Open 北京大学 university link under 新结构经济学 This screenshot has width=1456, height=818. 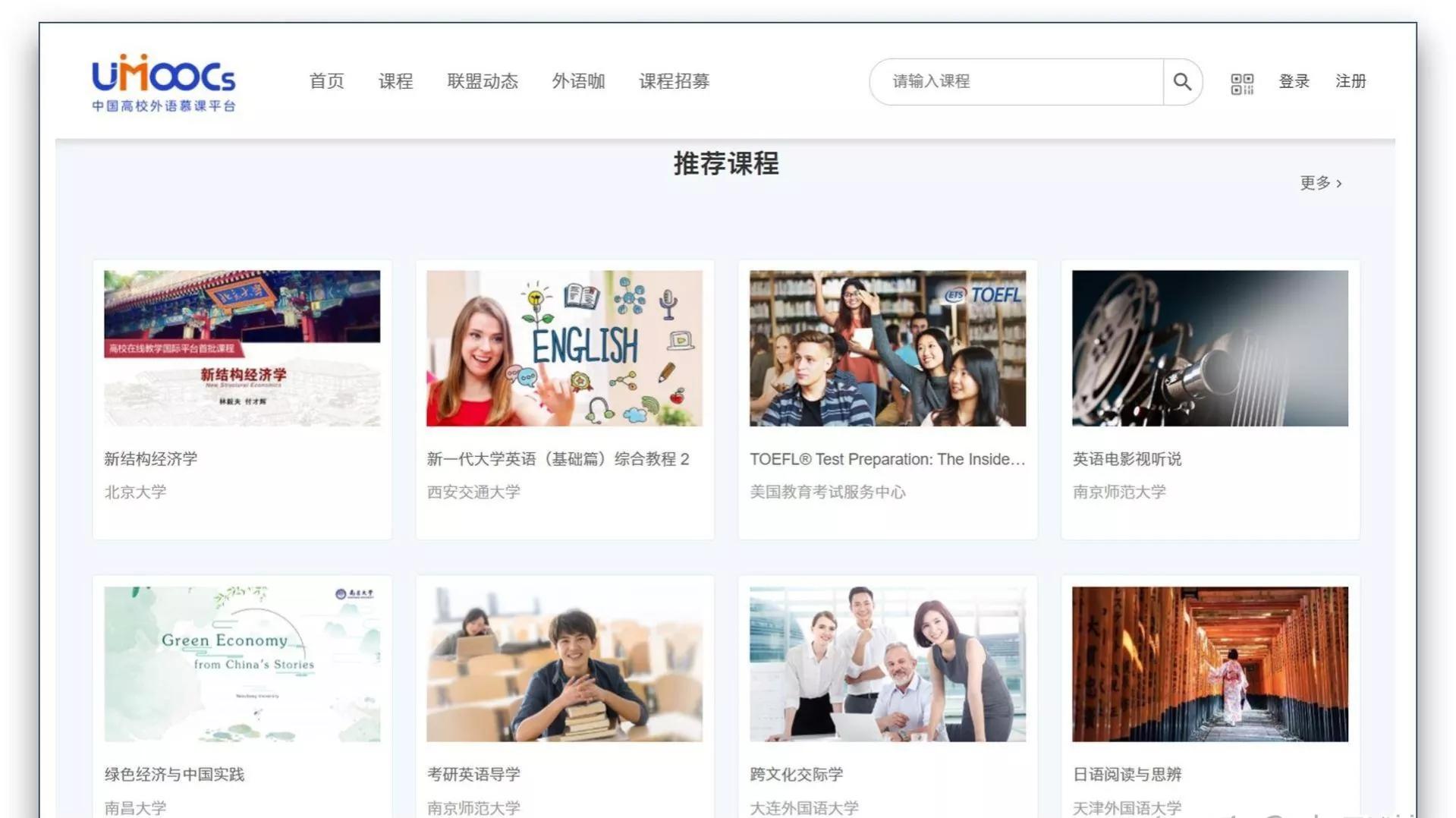pos(134,492)
